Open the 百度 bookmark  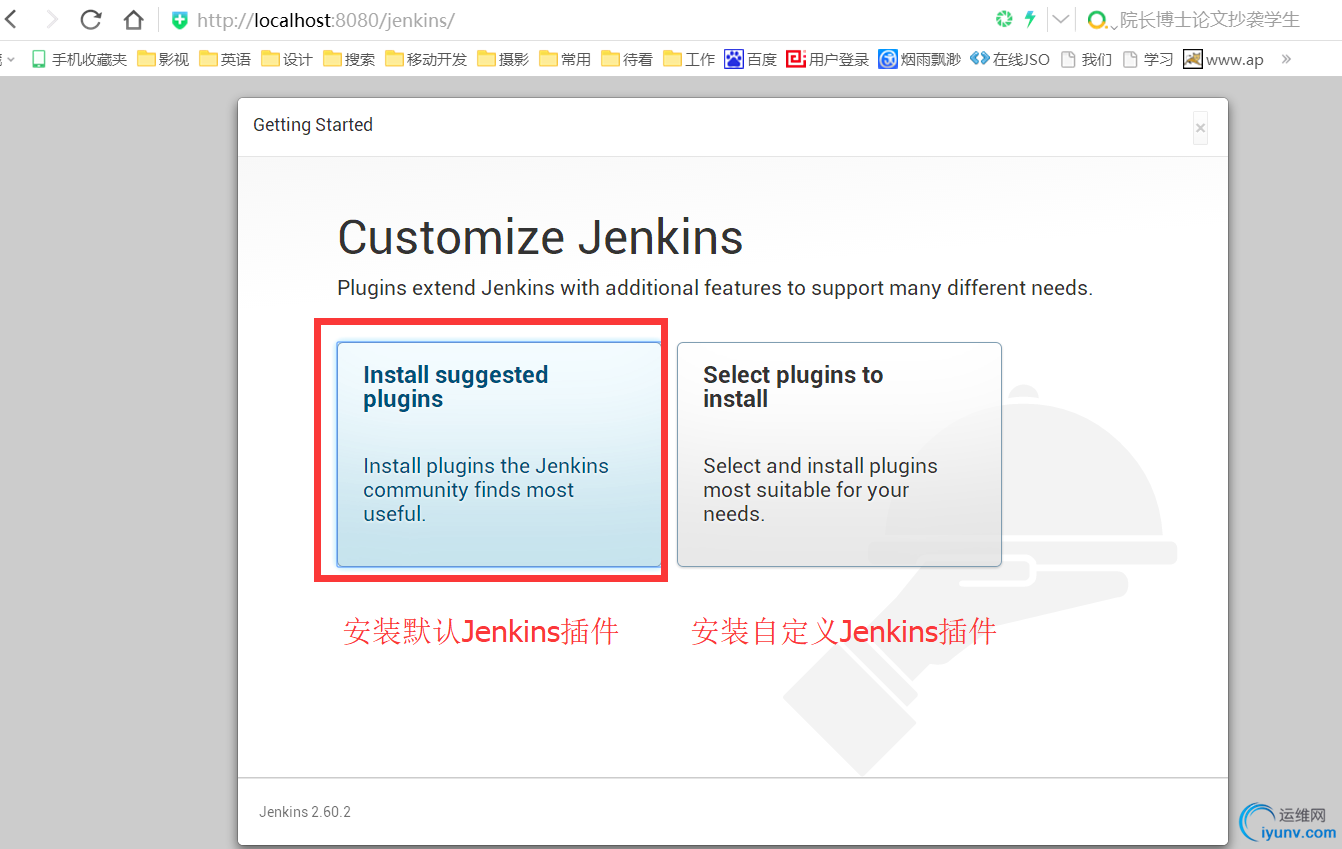751,59
